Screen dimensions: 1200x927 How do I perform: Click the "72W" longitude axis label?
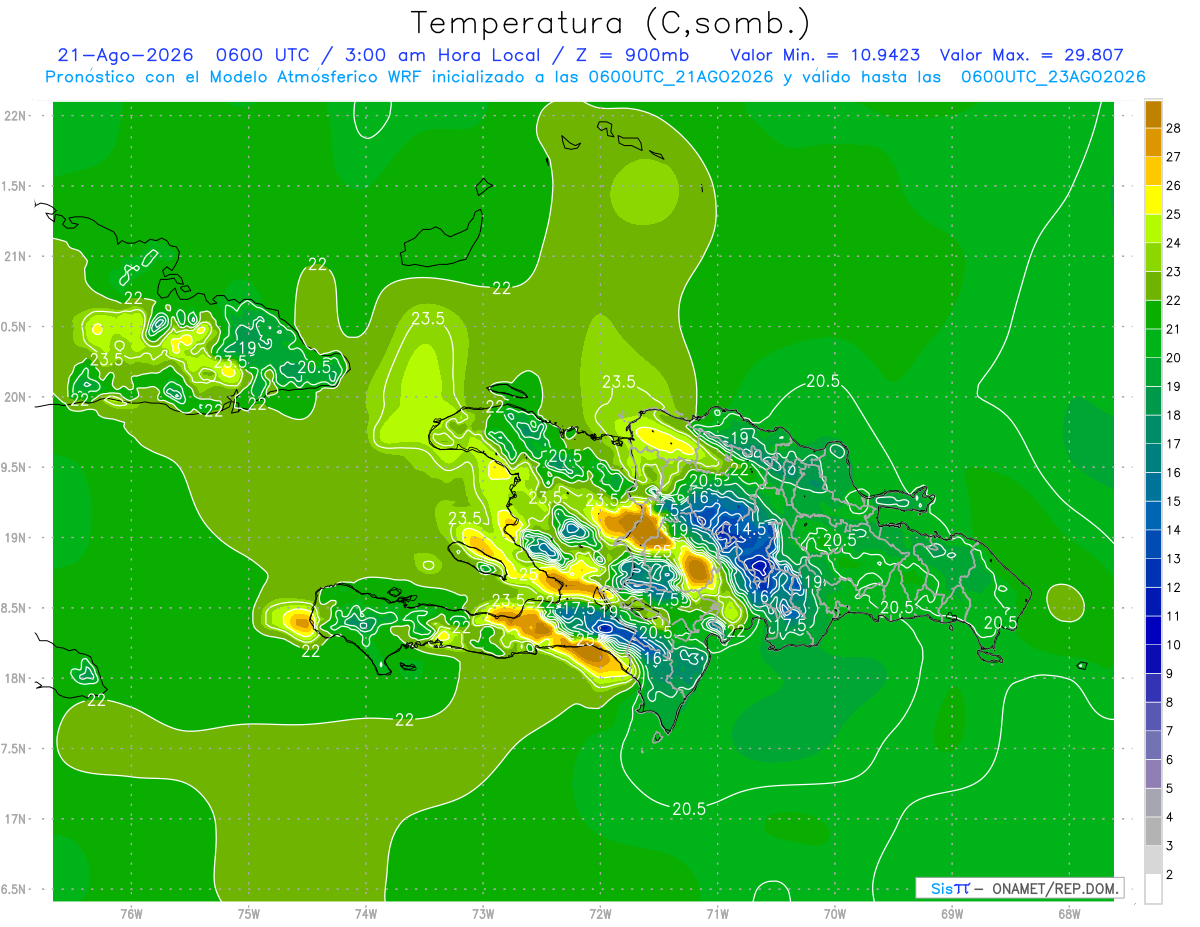pos(600,914)
